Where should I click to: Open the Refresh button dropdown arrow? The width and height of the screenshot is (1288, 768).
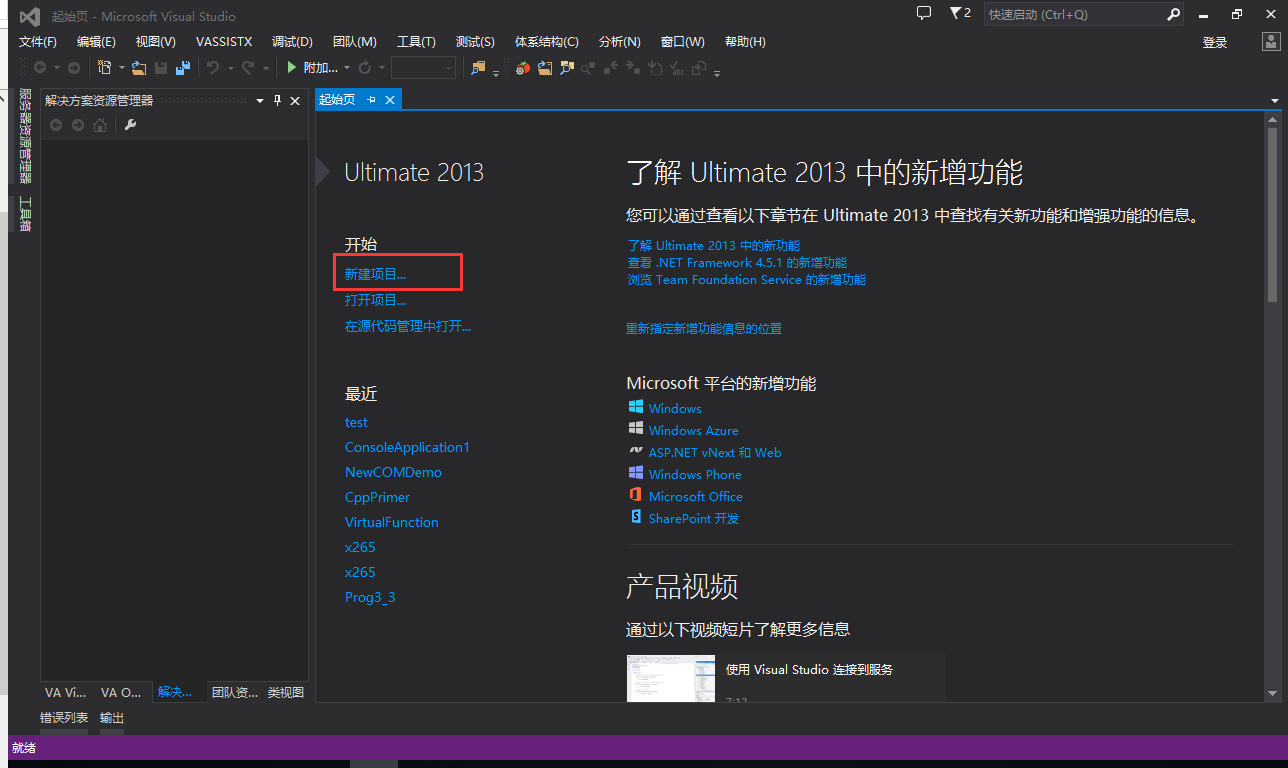click(x=382, y=67)
